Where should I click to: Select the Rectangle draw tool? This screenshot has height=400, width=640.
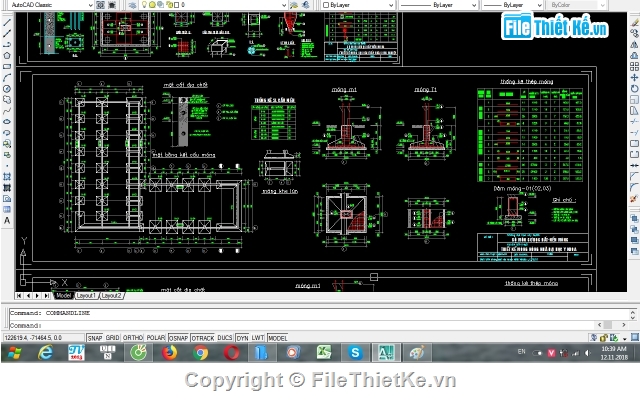7,67
